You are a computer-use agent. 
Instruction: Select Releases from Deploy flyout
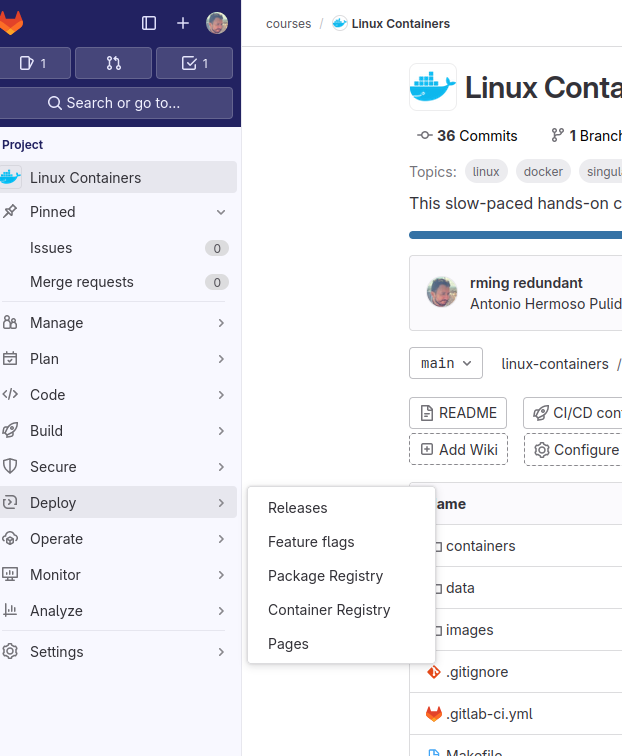(x=297, y=508)
